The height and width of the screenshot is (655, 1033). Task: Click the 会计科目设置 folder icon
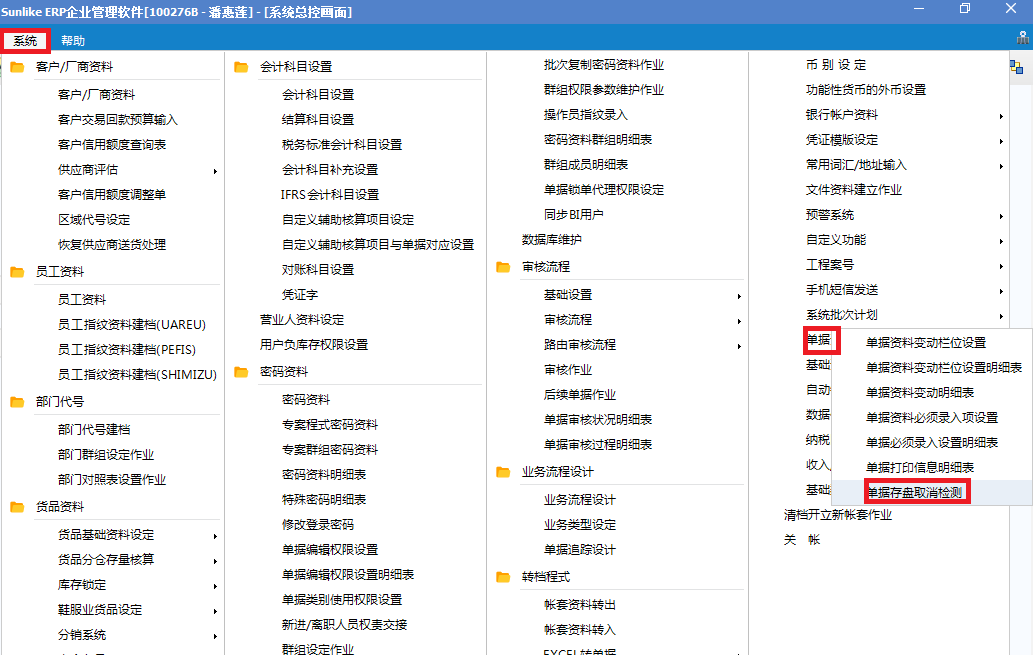241,67
